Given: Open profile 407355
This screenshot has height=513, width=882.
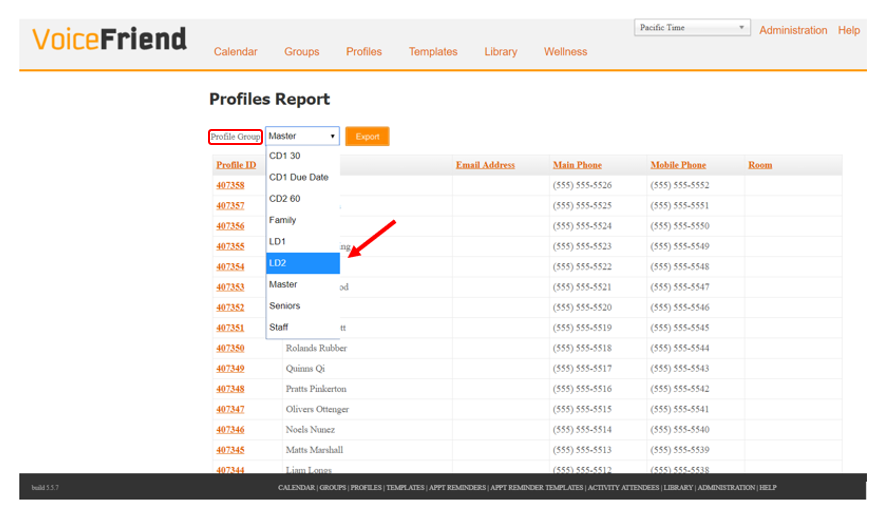Looking at the screenshot, I should tap(230, 246).
